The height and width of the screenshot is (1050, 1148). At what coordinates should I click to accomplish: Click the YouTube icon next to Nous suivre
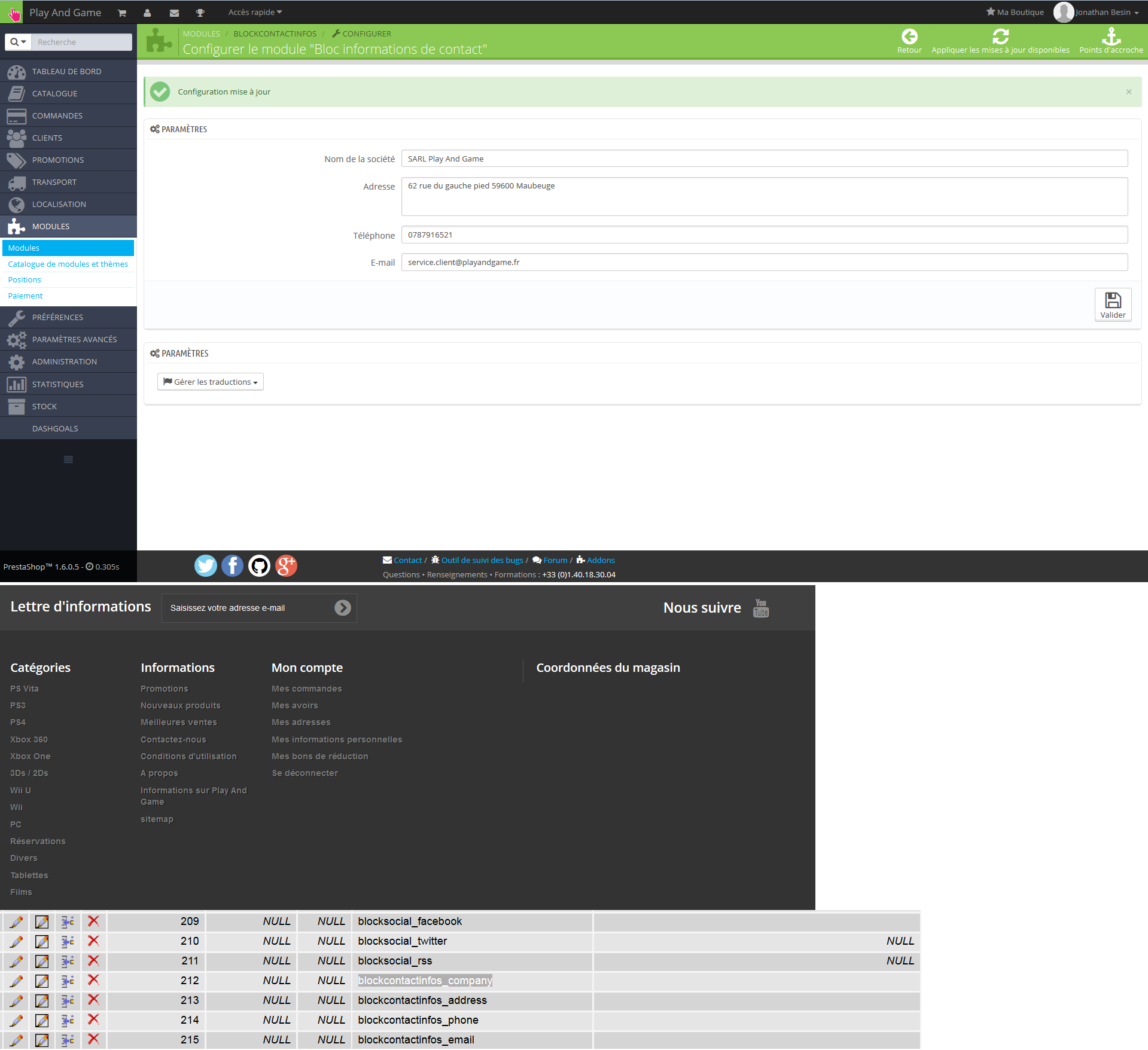click(x=761, y=608)
